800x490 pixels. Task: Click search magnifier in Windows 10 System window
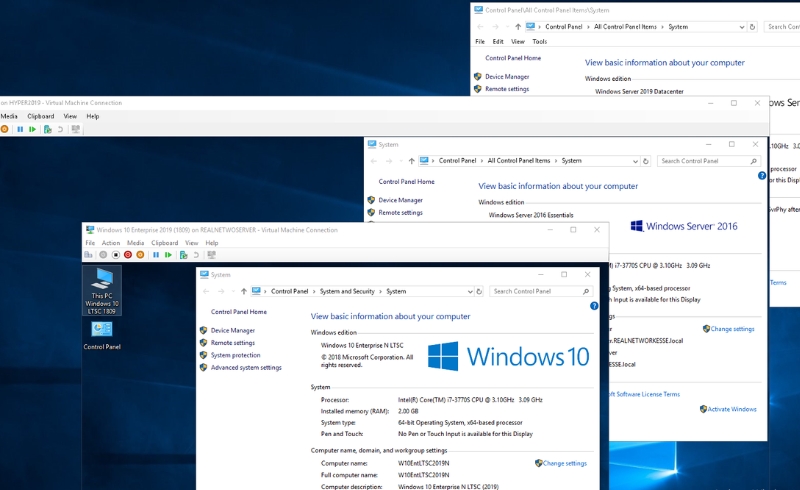point(586,291)
